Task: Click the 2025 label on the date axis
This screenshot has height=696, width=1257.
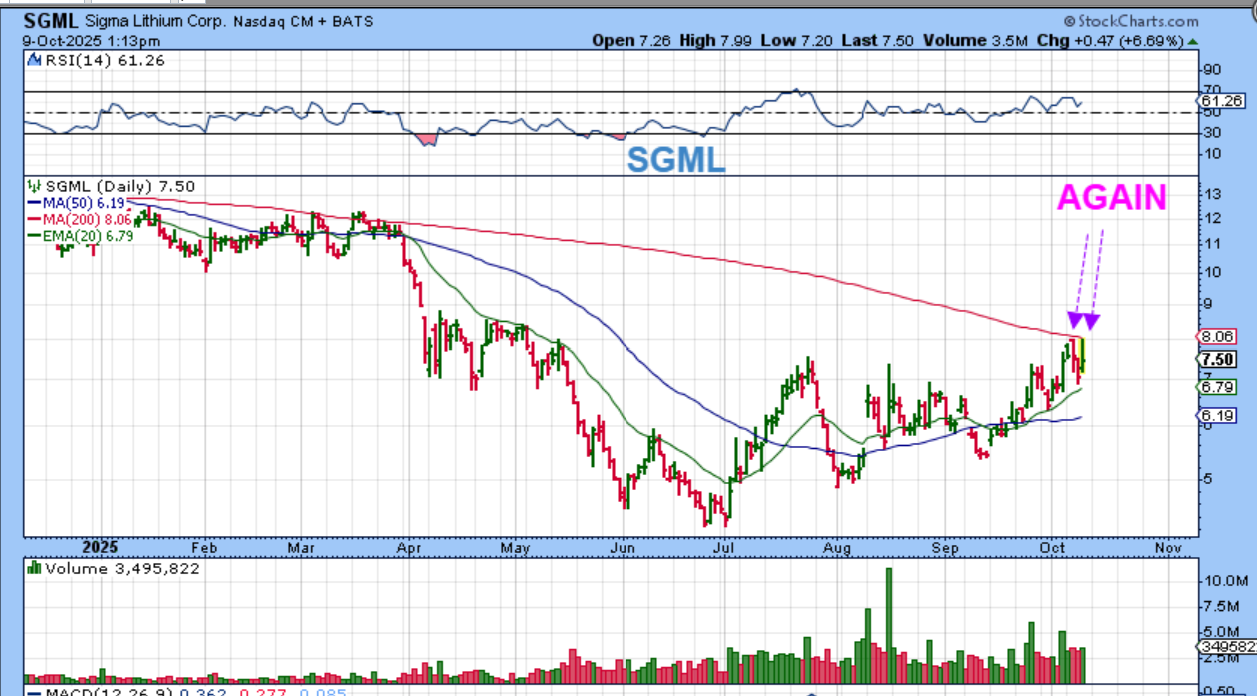Action: tap(100, 548)
